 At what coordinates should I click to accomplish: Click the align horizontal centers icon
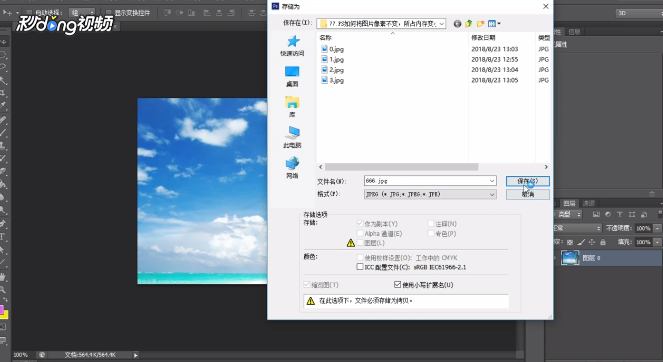pos(219,13)
